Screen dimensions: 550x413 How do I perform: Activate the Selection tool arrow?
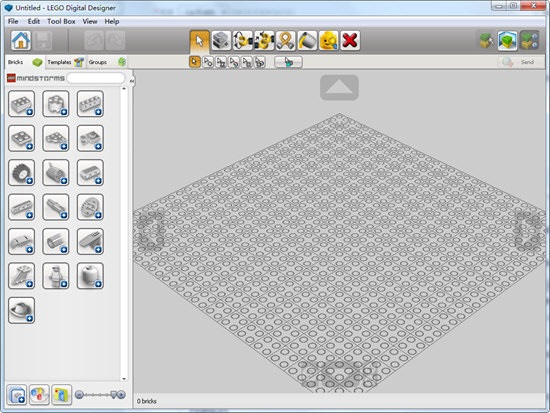click(x=200, y=41)
